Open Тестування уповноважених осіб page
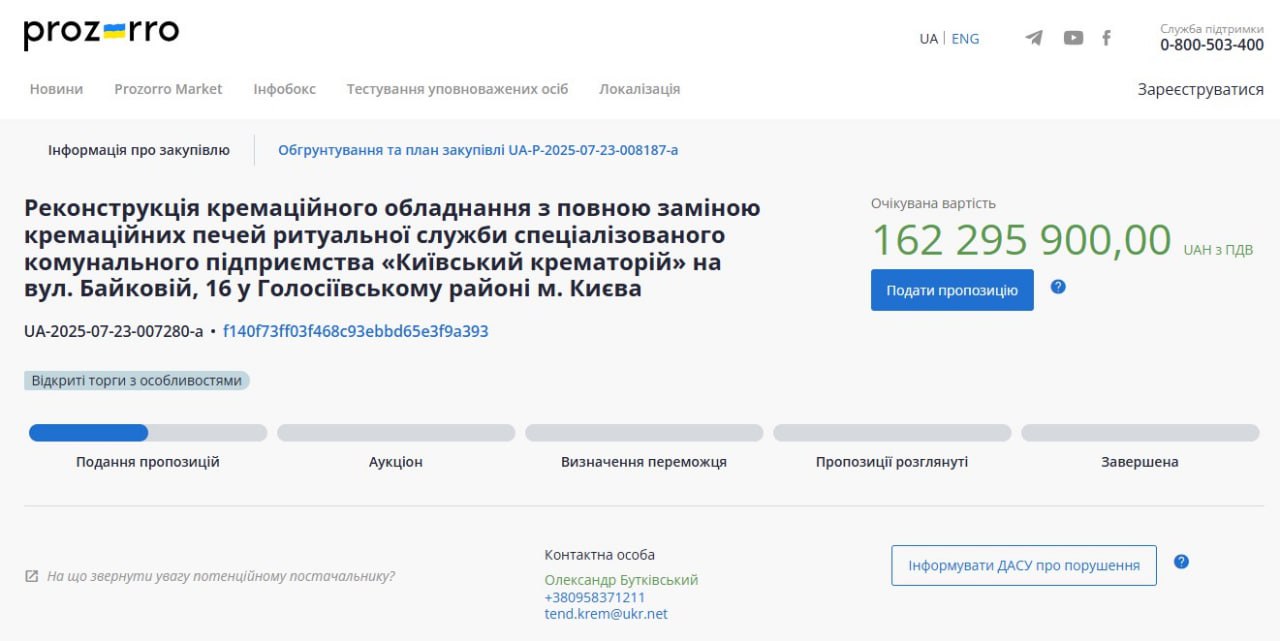 click(457, 89)
